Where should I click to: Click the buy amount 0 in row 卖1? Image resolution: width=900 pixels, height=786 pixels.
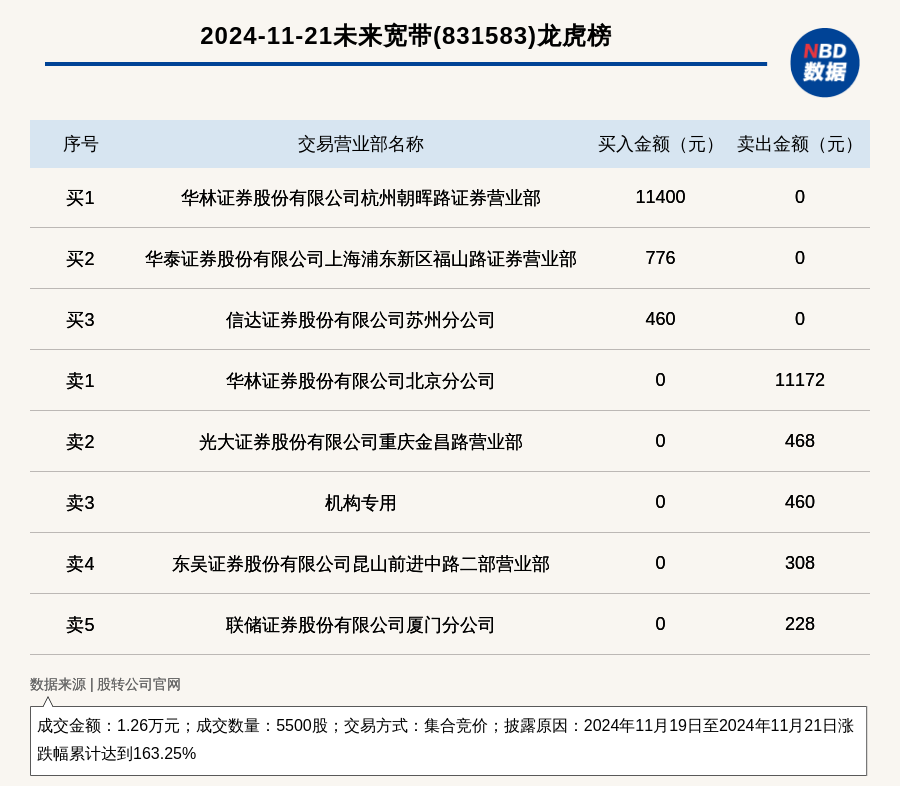tap(660, 380)
